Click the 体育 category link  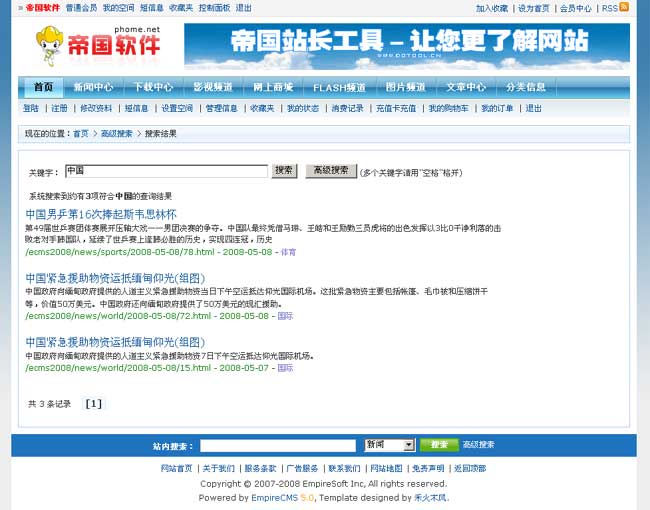point(288,252)
